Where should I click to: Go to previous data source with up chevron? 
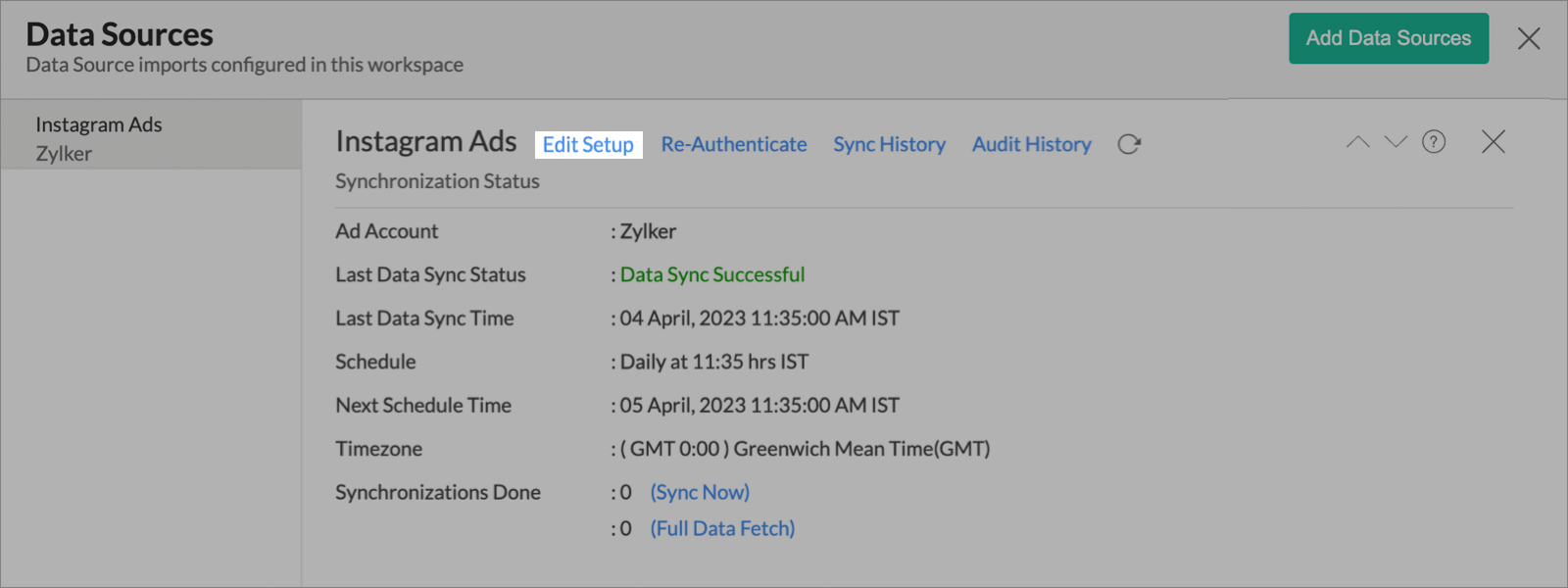point(1357,142)
